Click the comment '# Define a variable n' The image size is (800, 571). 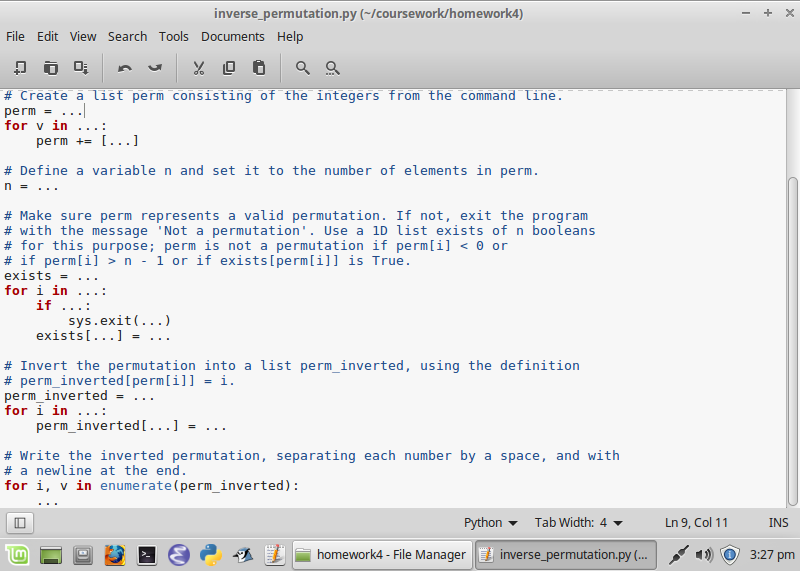tap(271, 171)
